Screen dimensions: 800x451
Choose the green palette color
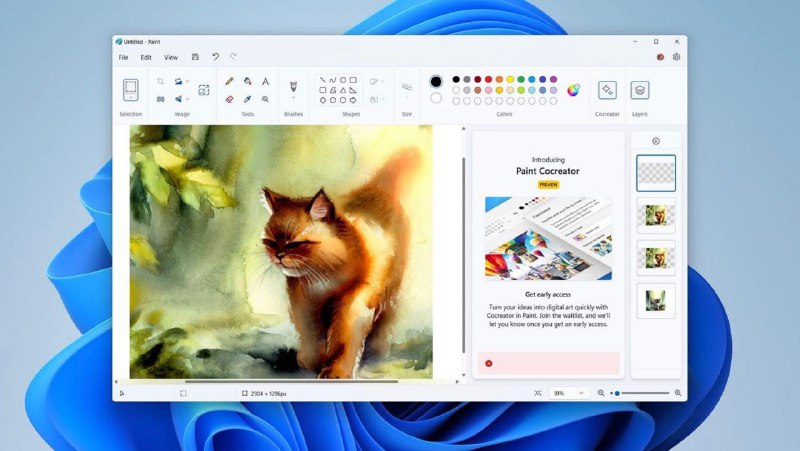tap(521, 80)
